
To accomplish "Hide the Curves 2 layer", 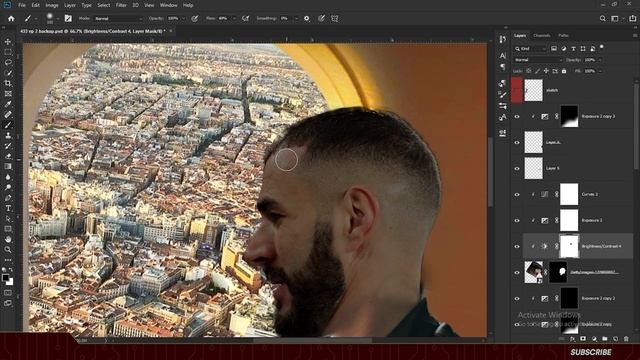I will coord(517,194).
